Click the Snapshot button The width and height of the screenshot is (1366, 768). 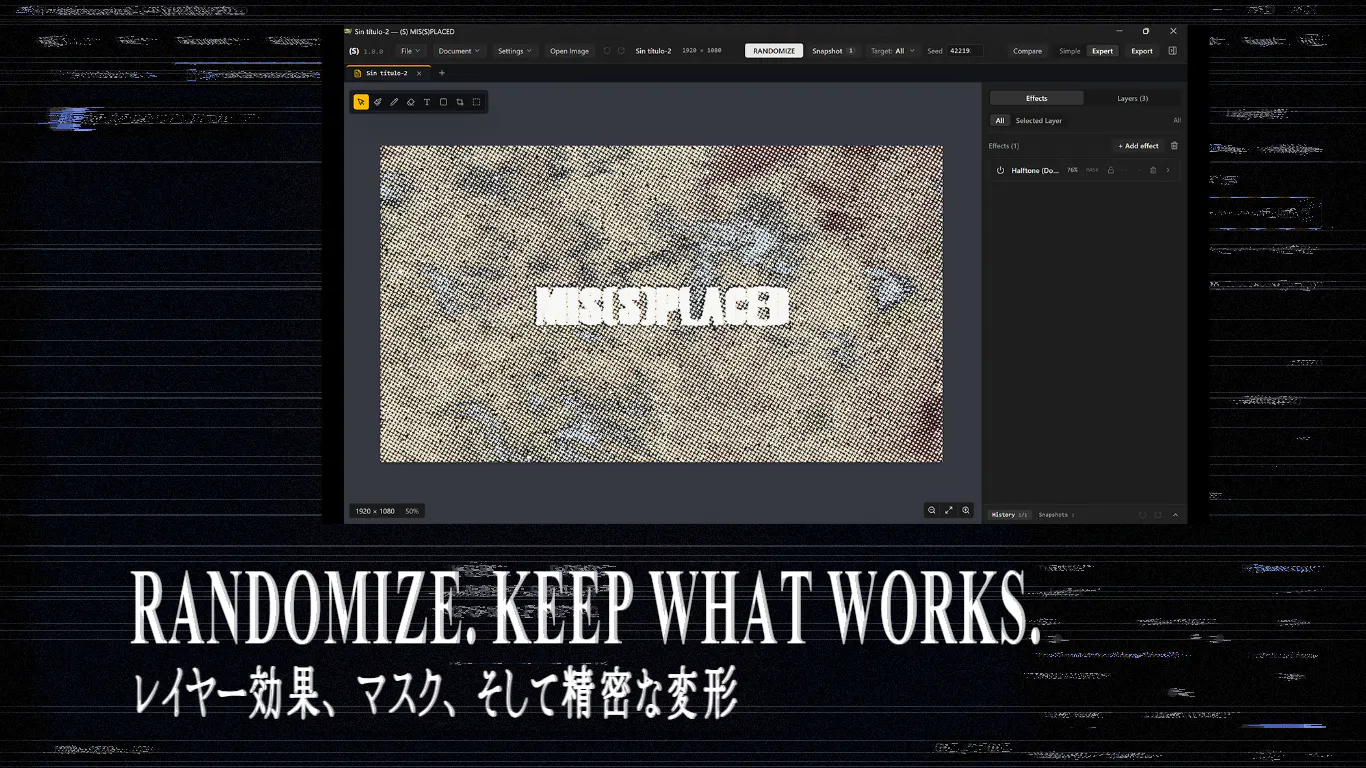(833, 51)
